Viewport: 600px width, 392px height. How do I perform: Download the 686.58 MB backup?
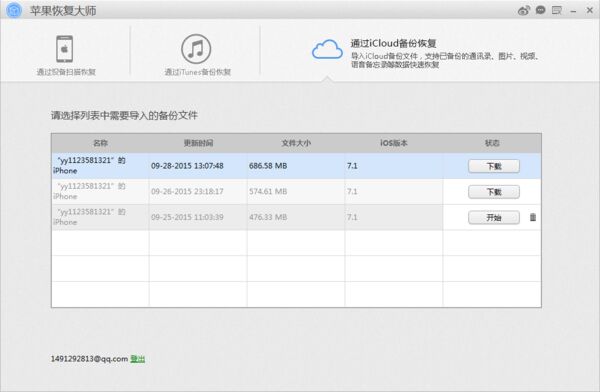pos(494,166)
